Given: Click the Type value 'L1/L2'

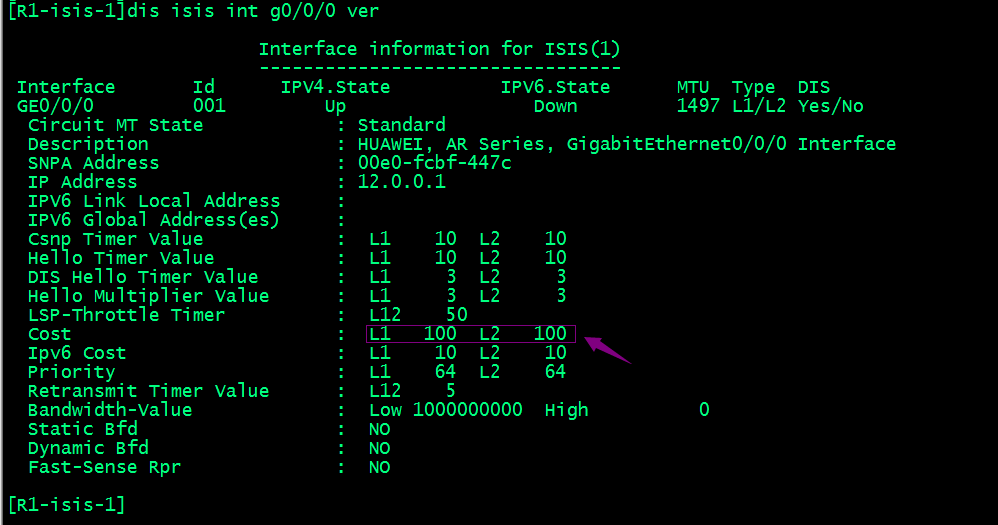Looking at the screenshot, I should tap(759, 106).
